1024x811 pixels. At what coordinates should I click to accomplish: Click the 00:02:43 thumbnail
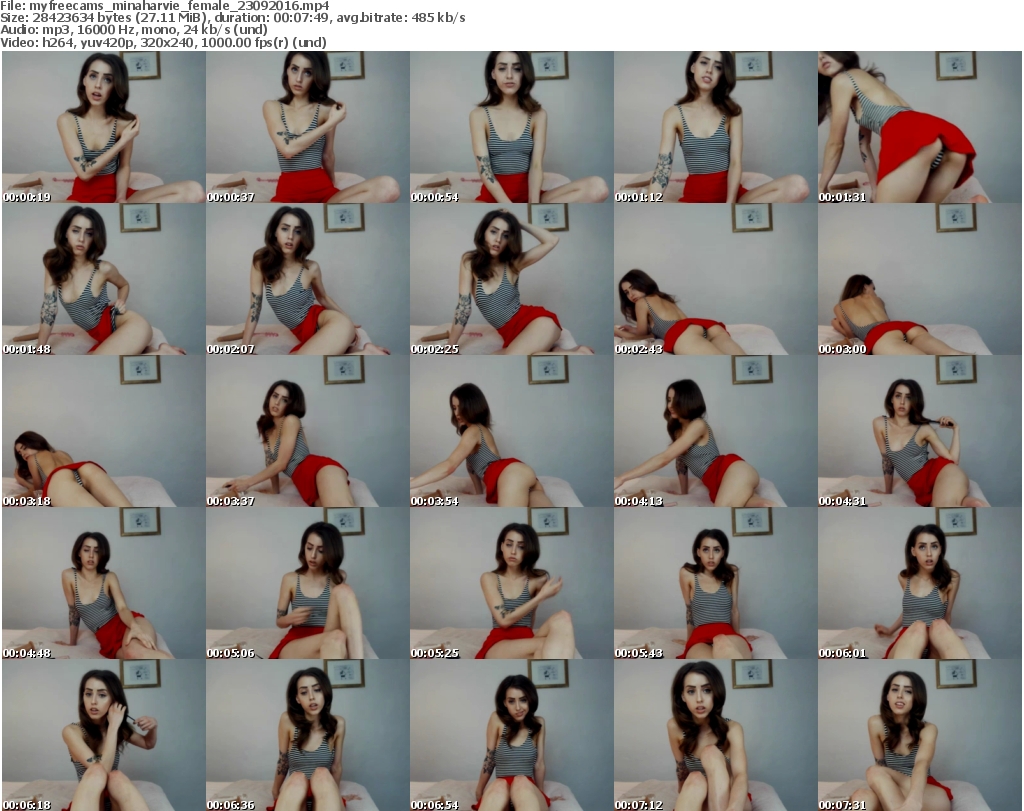tap(715, 279)
